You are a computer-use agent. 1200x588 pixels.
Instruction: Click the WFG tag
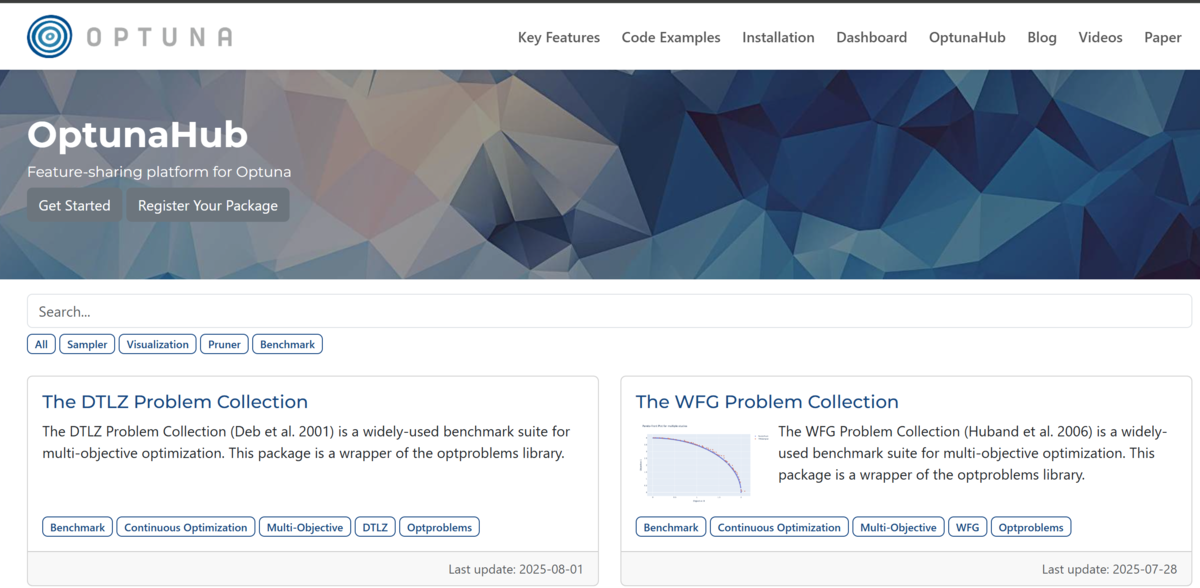pyautogui.click(x=967, y=527)
